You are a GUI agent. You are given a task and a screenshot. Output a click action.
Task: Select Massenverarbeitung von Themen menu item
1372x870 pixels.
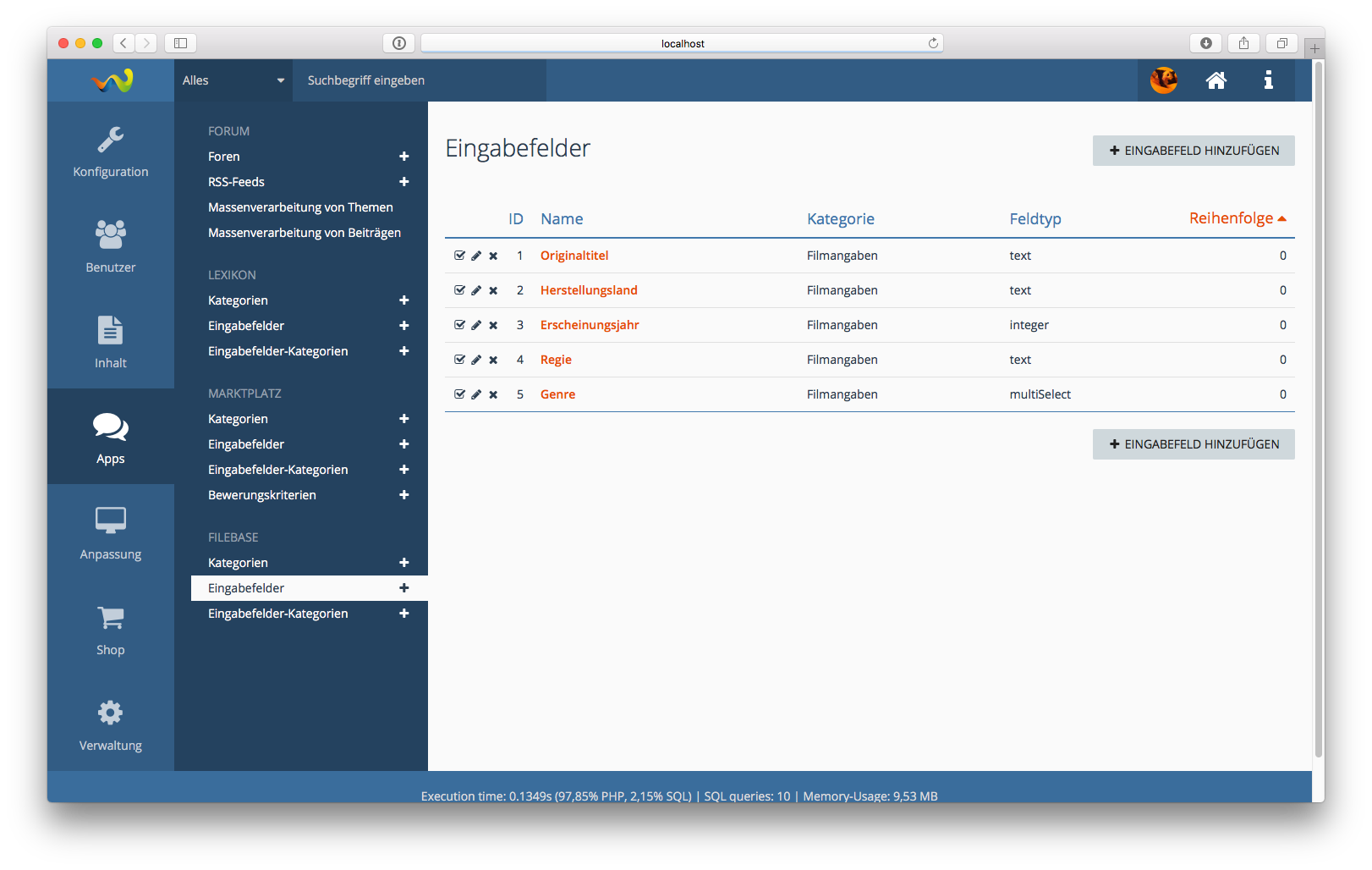300,207
